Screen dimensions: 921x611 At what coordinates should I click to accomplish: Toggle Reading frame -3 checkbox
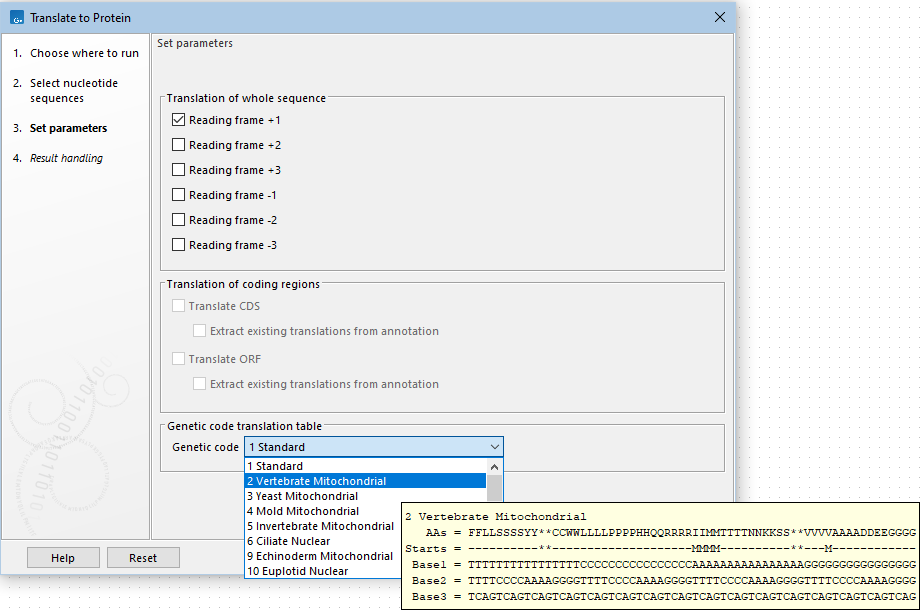[179, 245]
